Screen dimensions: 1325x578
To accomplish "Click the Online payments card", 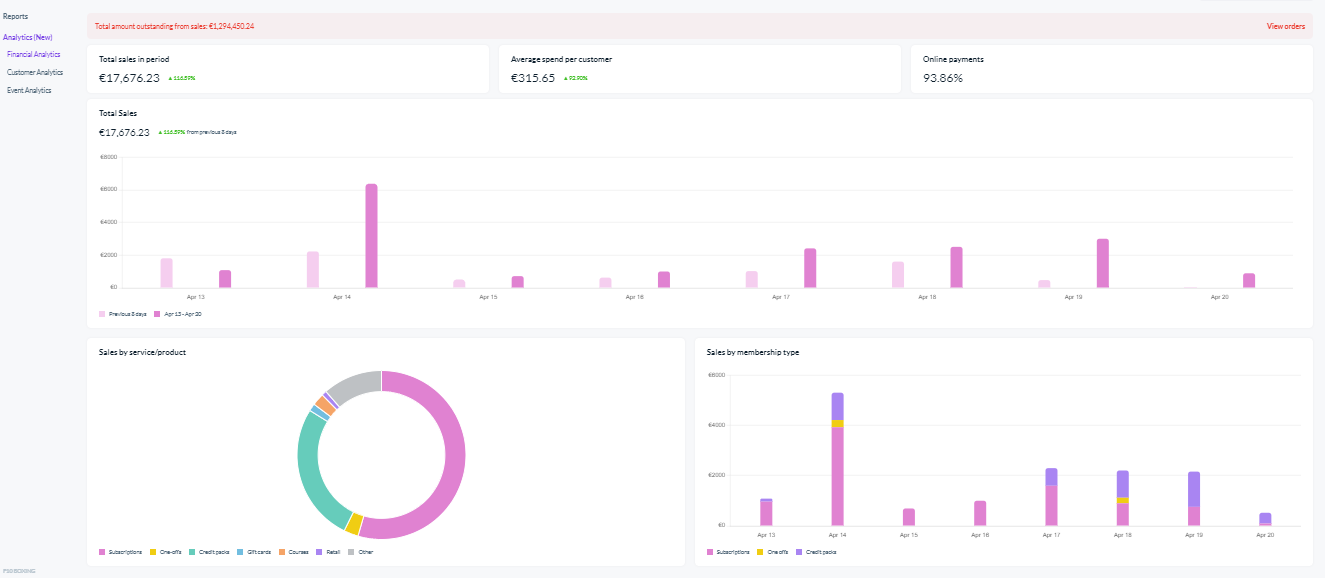I will [x=1111, y=69].
